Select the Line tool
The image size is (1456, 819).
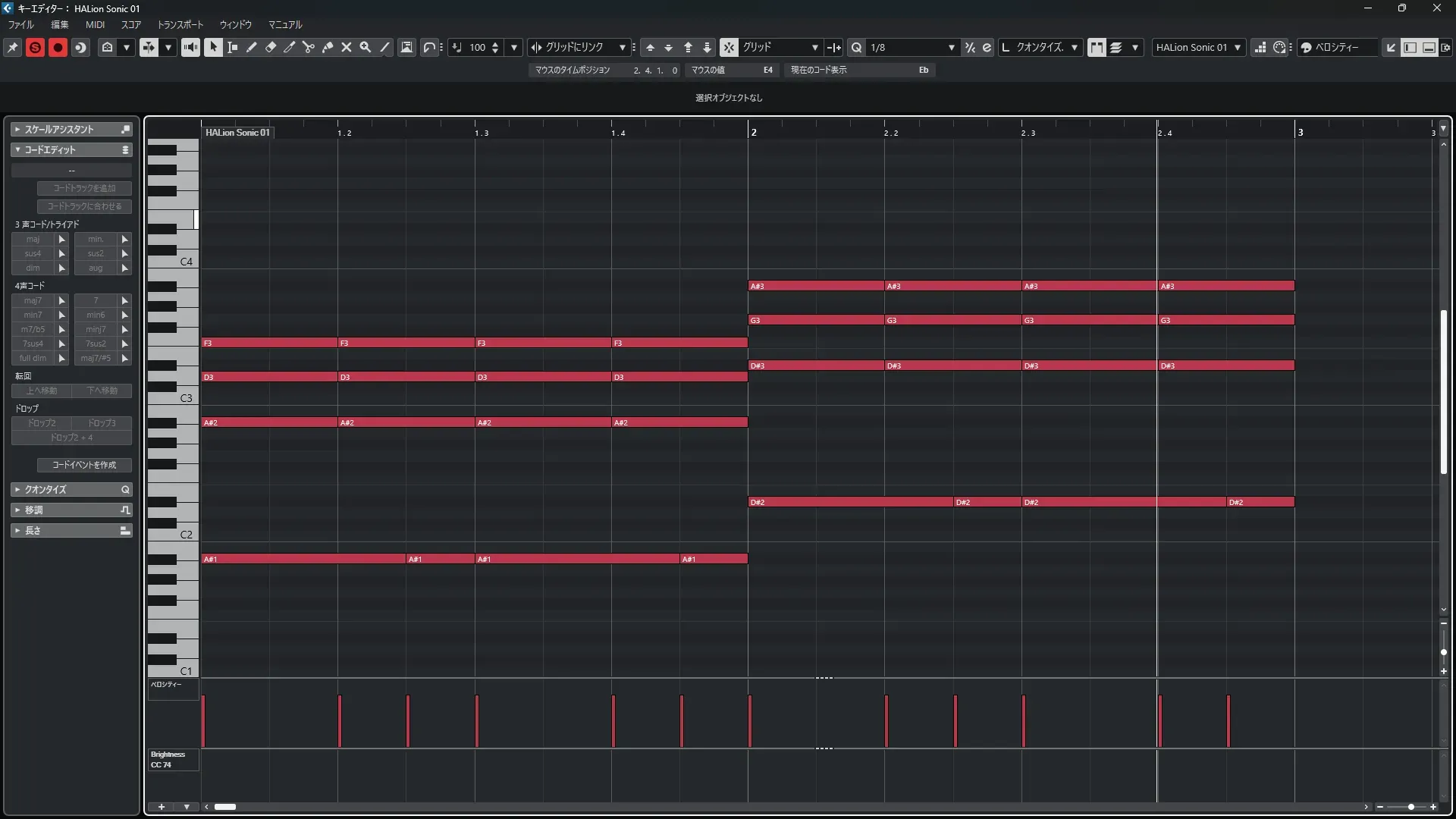pyautogui.click(x=384, y=47)
